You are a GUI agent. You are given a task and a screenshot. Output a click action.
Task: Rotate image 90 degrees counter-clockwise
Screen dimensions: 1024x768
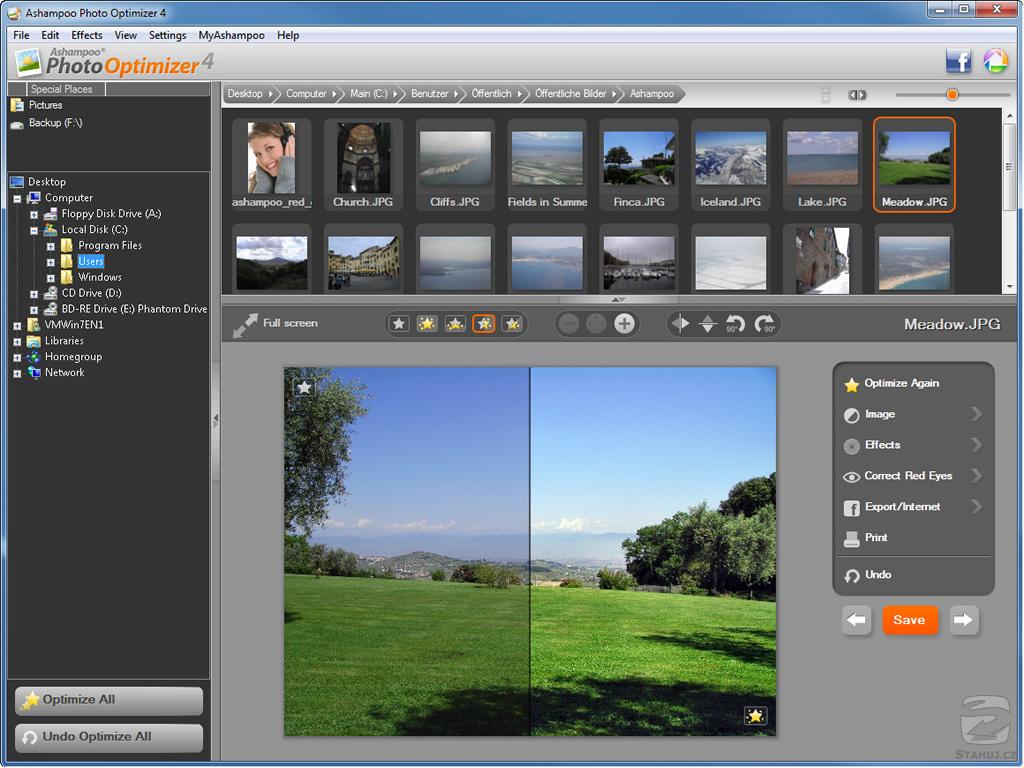pyautogui.click(x=736, y=324)
